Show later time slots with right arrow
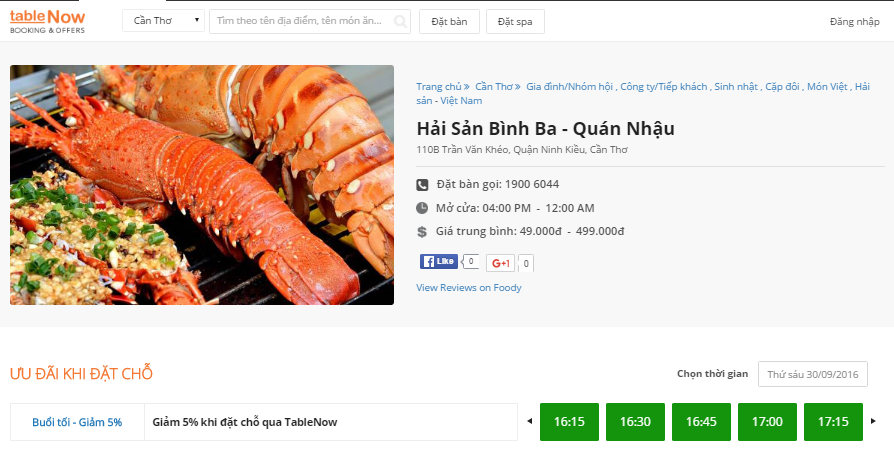This screenshot has height=449, width=894. [873, 422]
